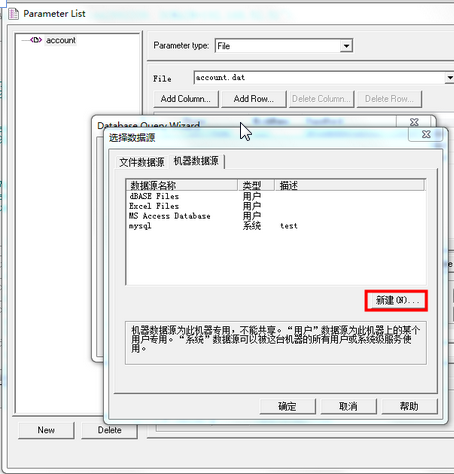Click the 类型 column header
454x474 pixels.
coord(256,185)
